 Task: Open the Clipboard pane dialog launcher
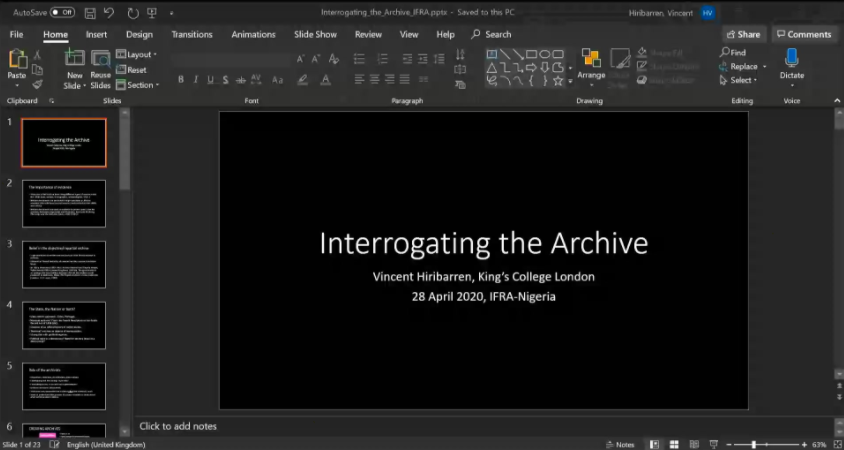click(x=52, y=101)
